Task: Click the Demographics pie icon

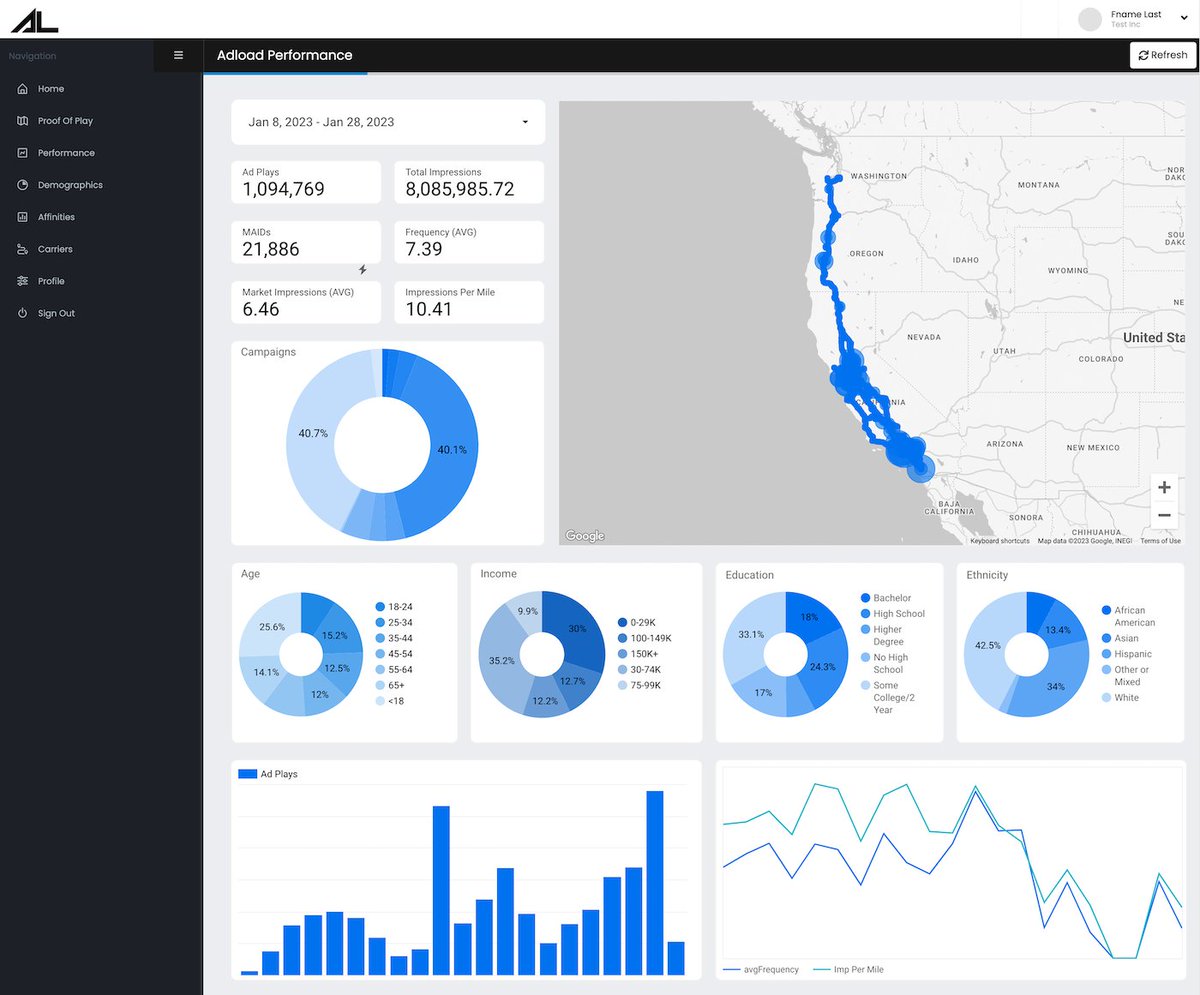Action: pyautogui.click(x=22, y=185)
